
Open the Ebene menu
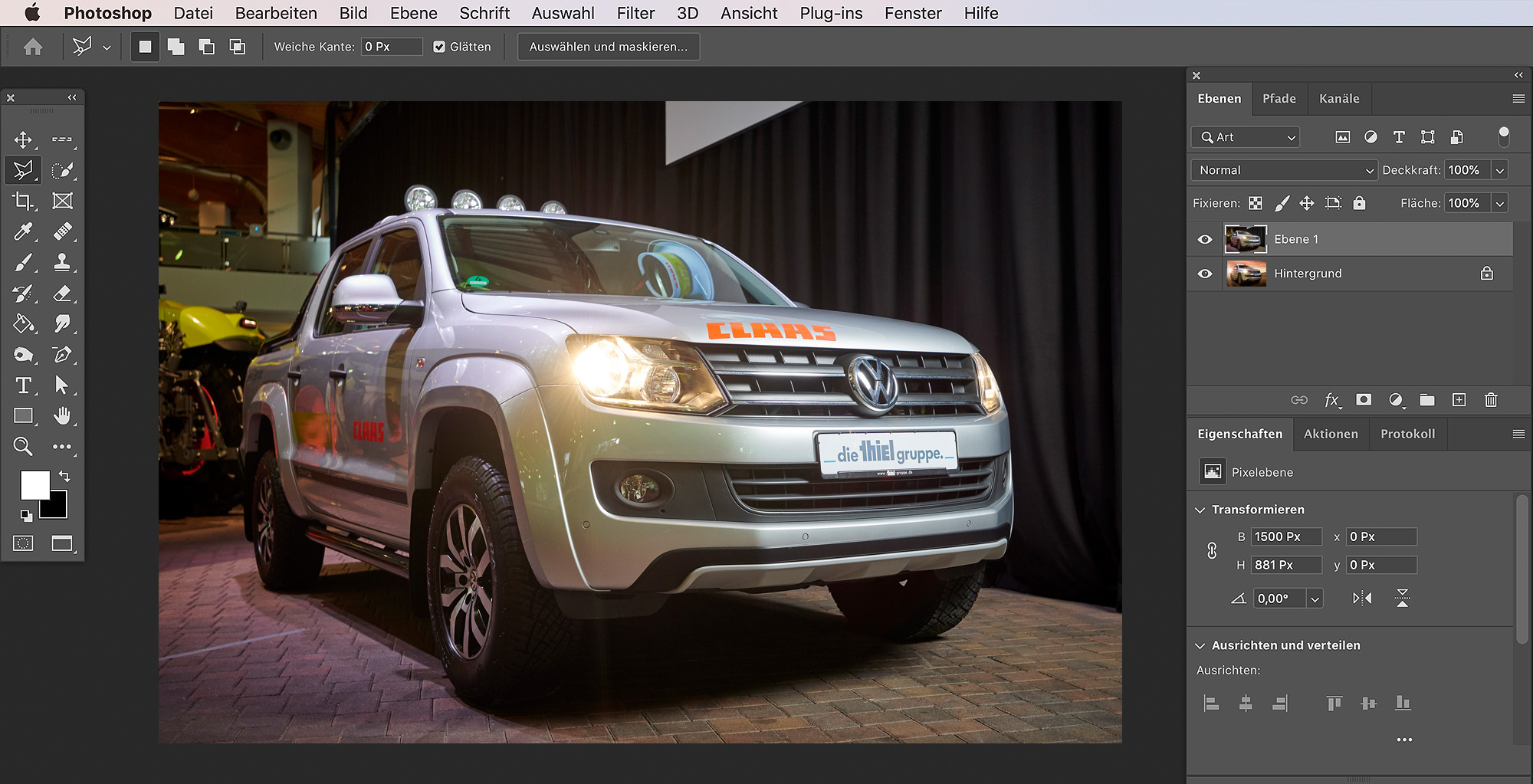[x=414, y=13]
